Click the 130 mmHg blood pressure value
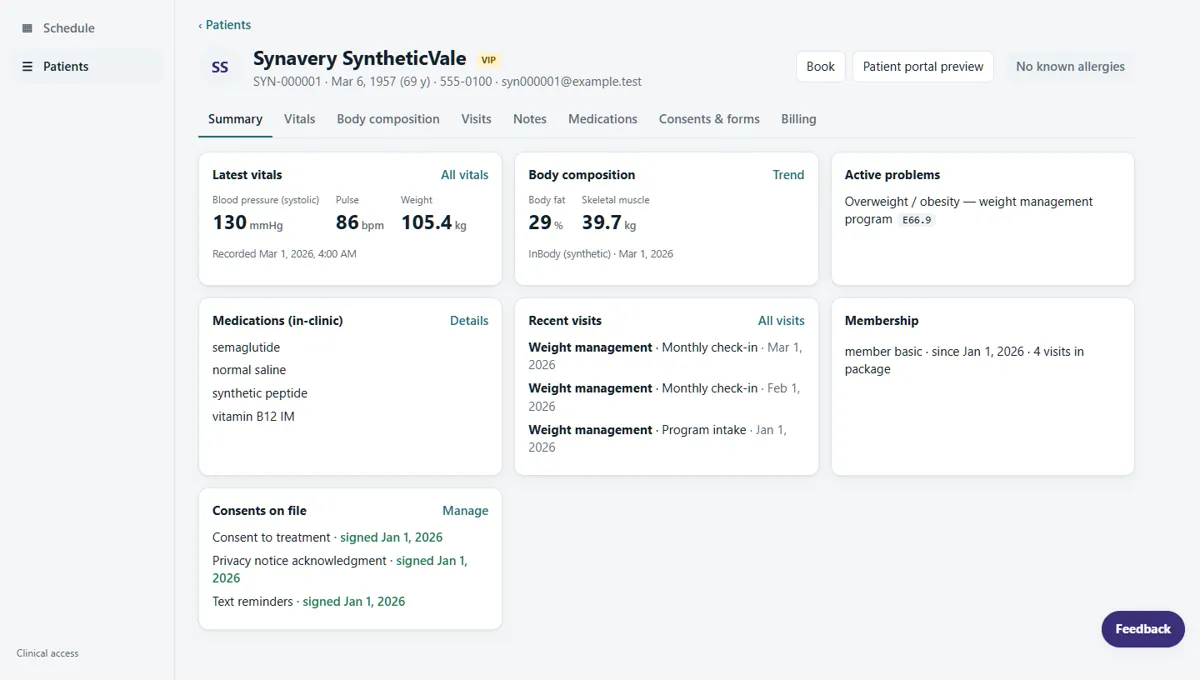This screenshot has width=1200, height=680. (248, 223)
